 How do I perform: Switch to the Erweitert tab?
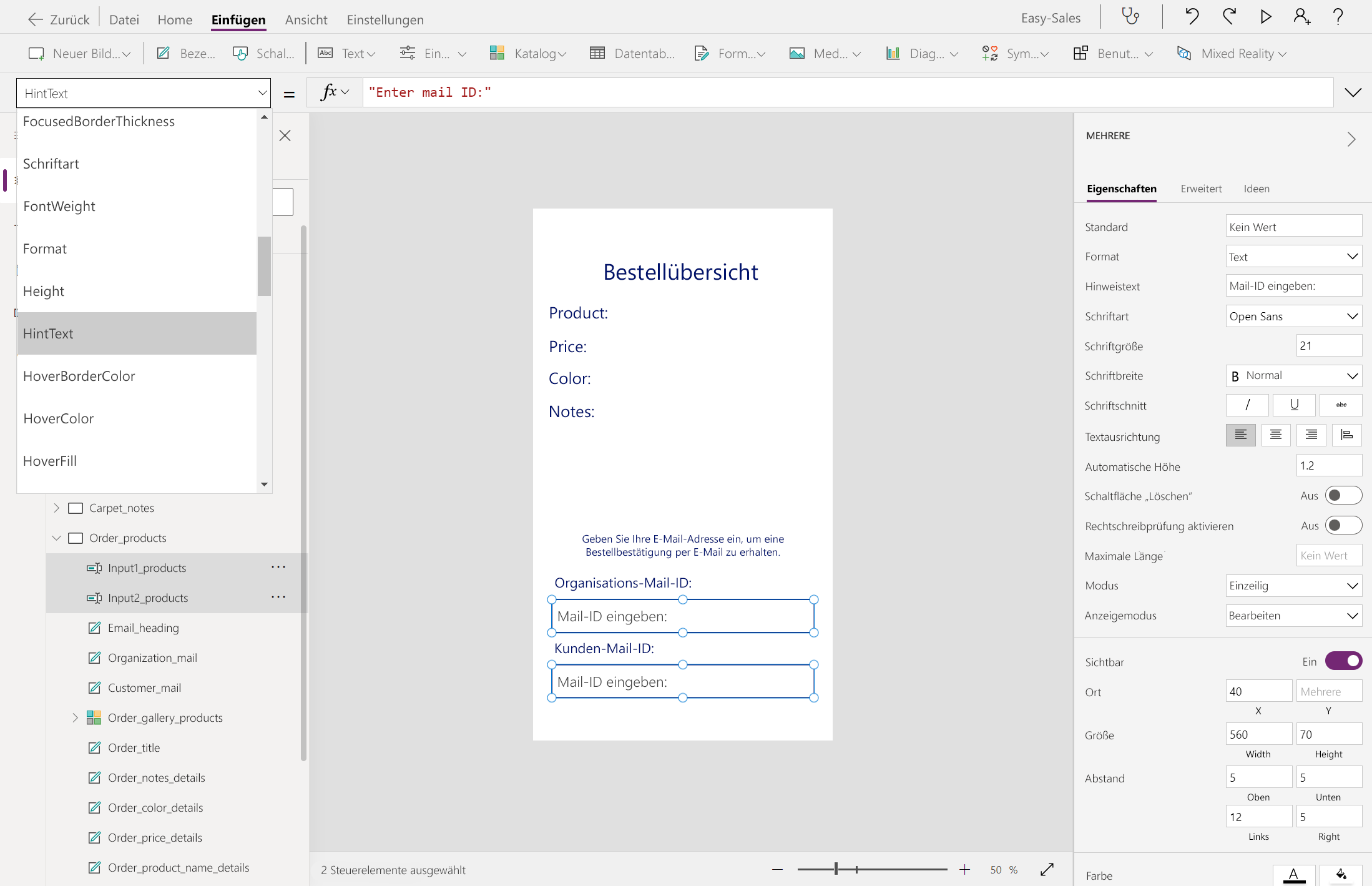[x=1201, y=189]
